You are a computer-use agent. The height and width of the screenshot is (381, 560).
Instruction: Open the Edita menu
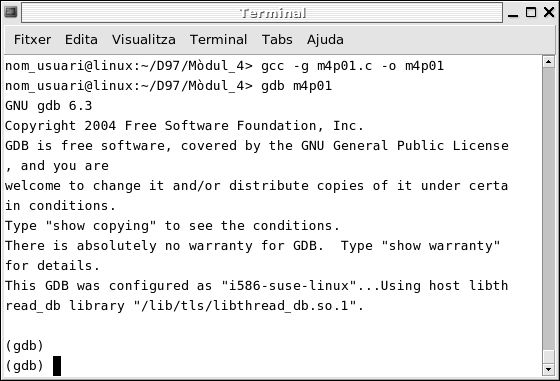(x=81, y=39)
